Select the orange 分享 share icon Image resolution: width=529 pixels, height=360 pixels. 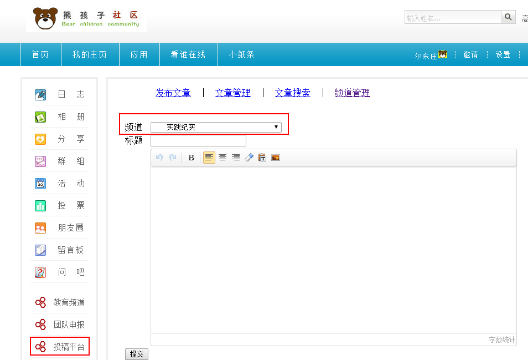point(40,139)
